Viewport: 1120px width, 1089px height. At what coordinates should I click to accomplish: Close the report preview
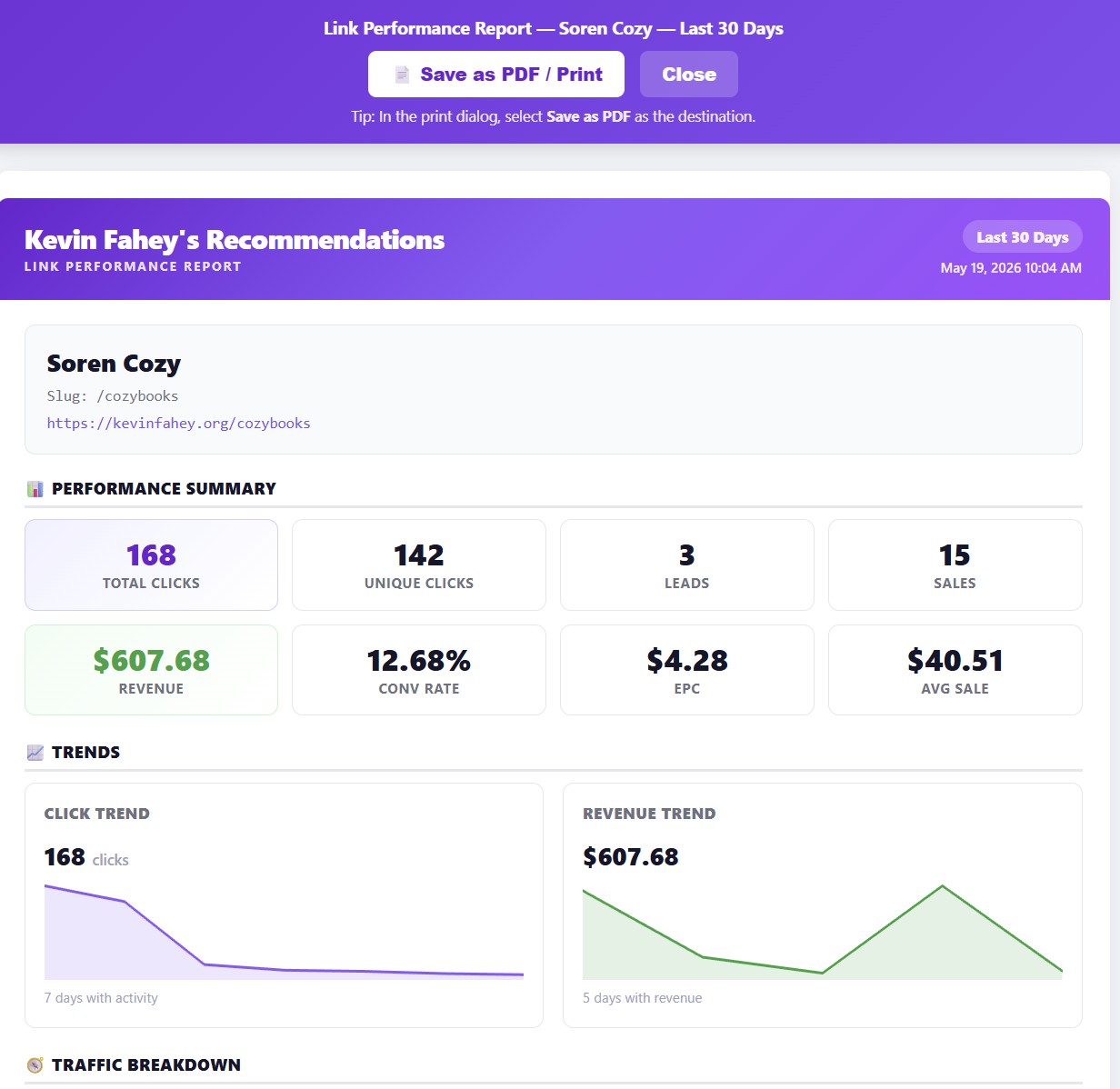pyautogui.click(x=689, y=75)
